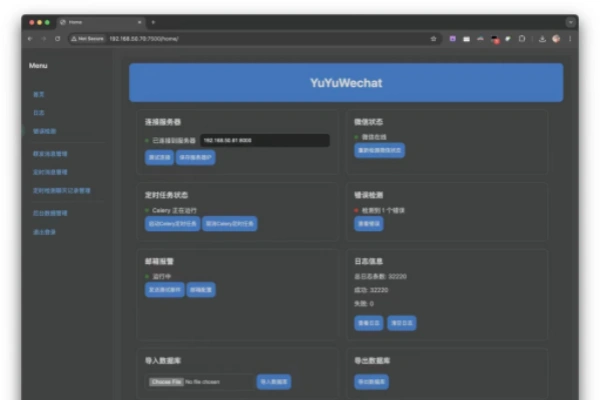Open 定时消息管理 in the sidebar
Image resolution: width=600 pixels, height=400 pixels.
pyautogui.click(x=50, y=171)
